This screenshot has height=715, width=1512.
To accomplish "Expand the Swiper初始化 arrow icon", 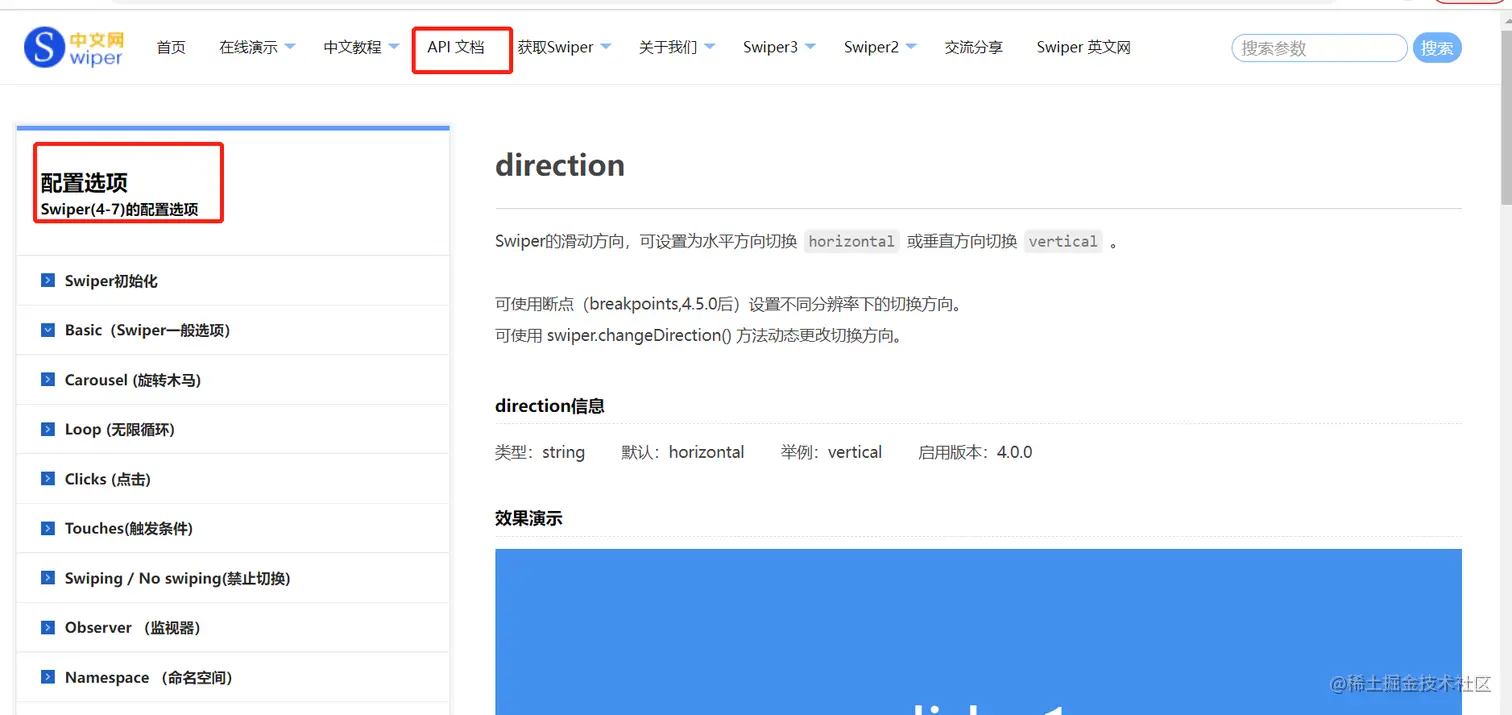I will [47, 281].
